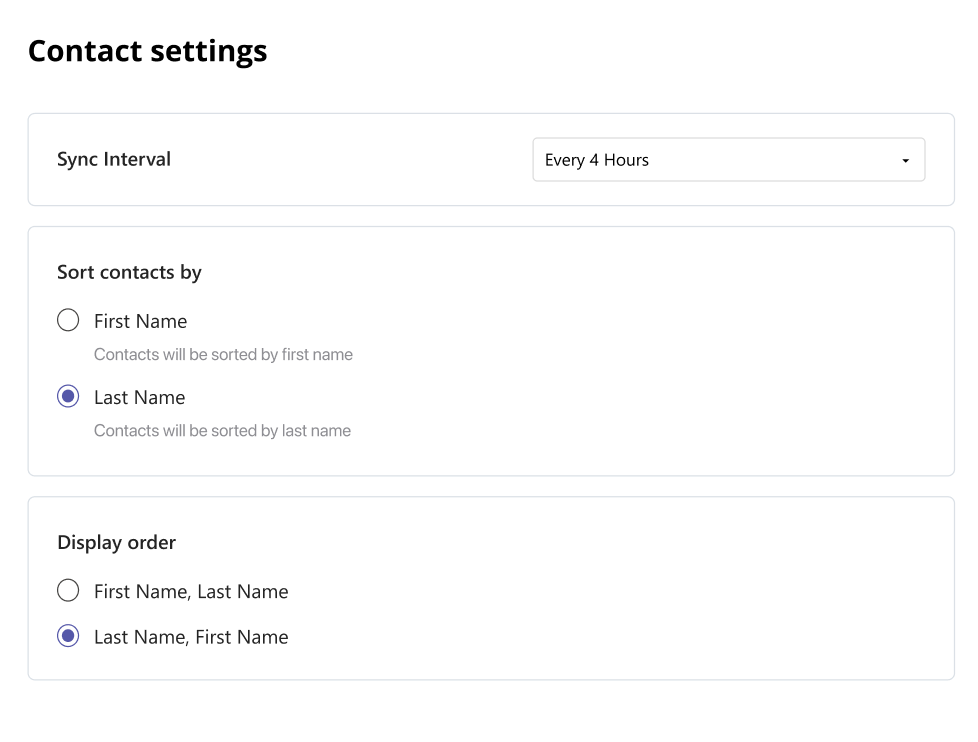This screenshot has height=742, width=978.
Task: Click the Sort contacts by section title
Action: coord(129,272)
